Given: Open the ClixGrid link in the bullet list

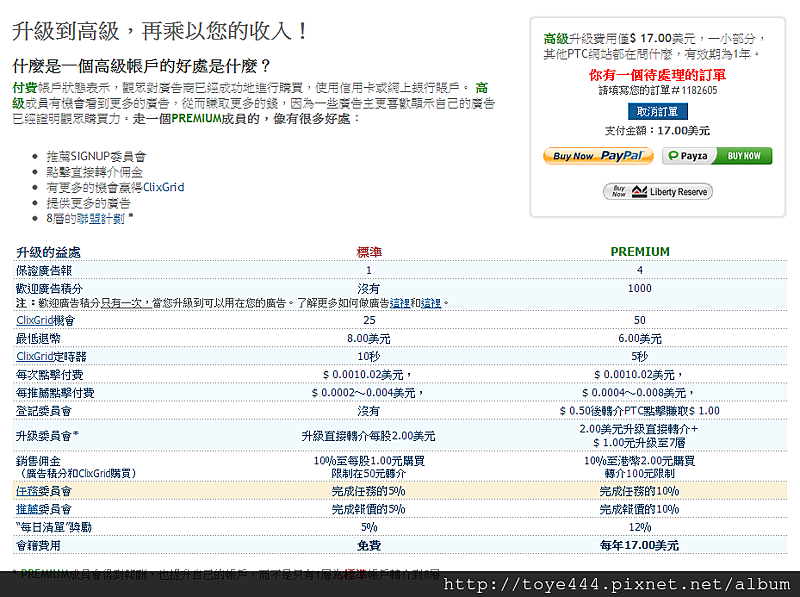Looking at the screenshot, I should pos(163,187).
